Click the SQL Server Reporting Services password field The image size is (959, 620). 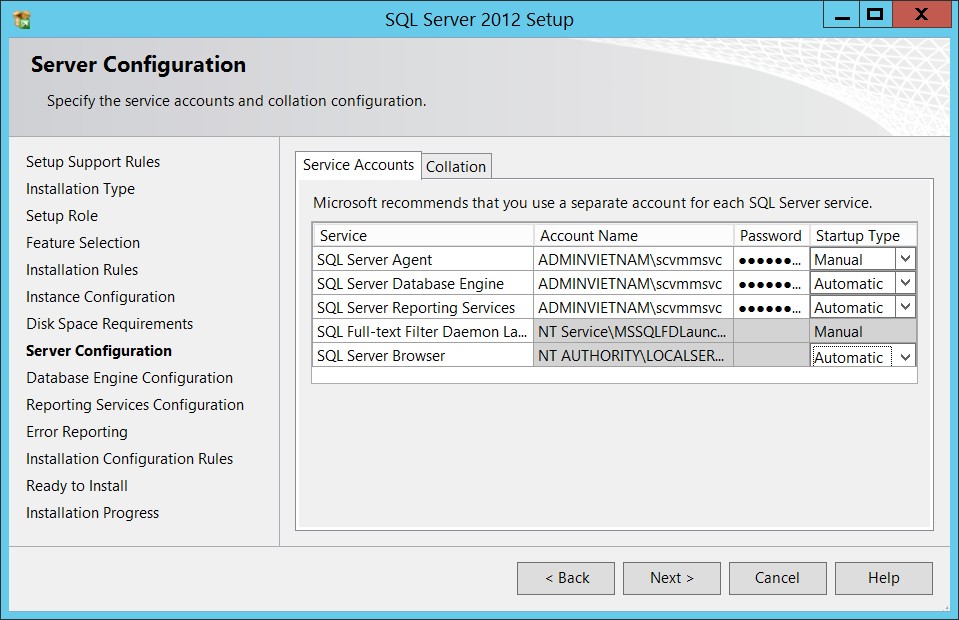click(x=771, y=307)
